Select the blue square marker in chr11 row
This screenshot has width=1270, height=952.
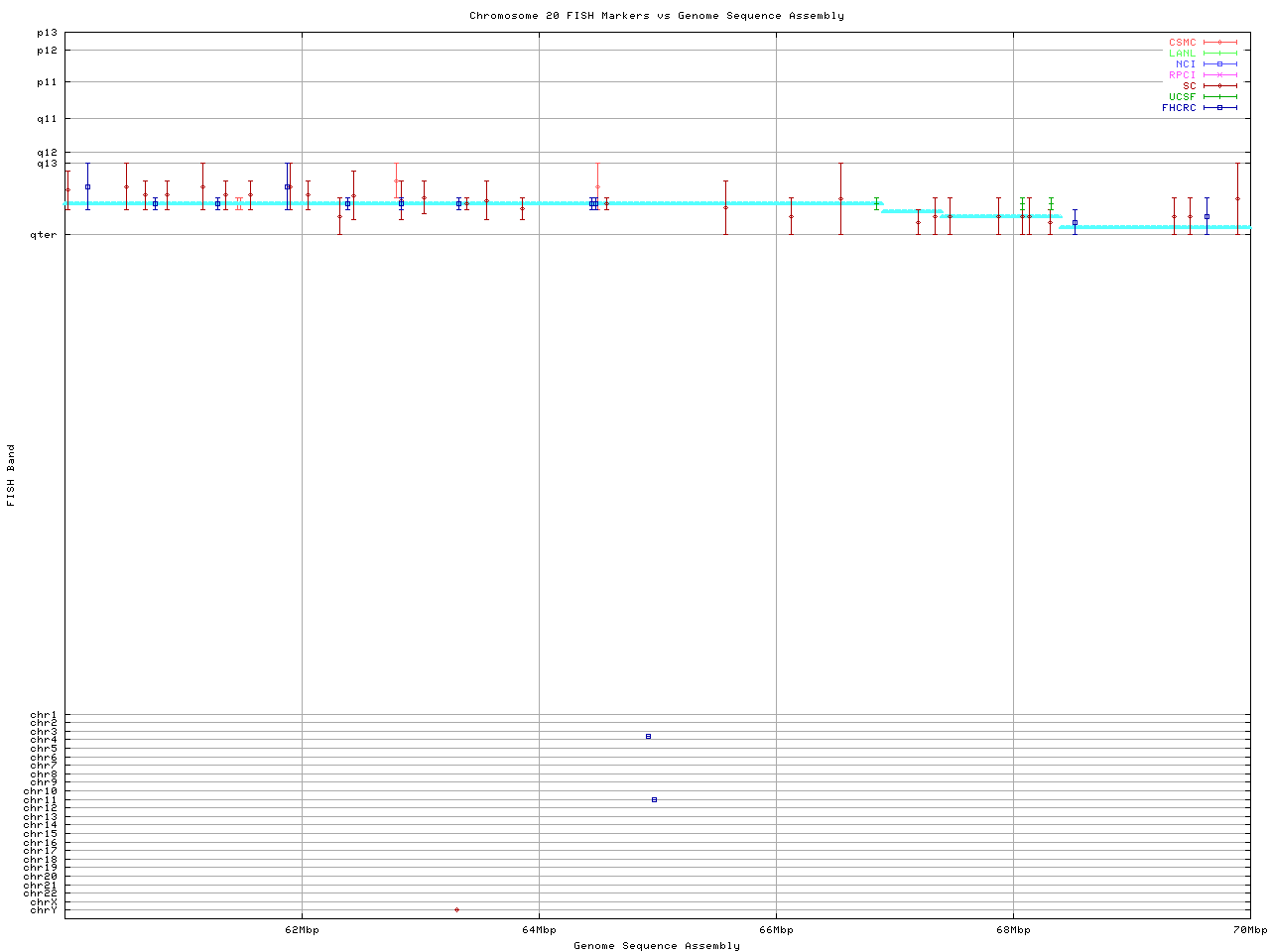click(654, 799)
